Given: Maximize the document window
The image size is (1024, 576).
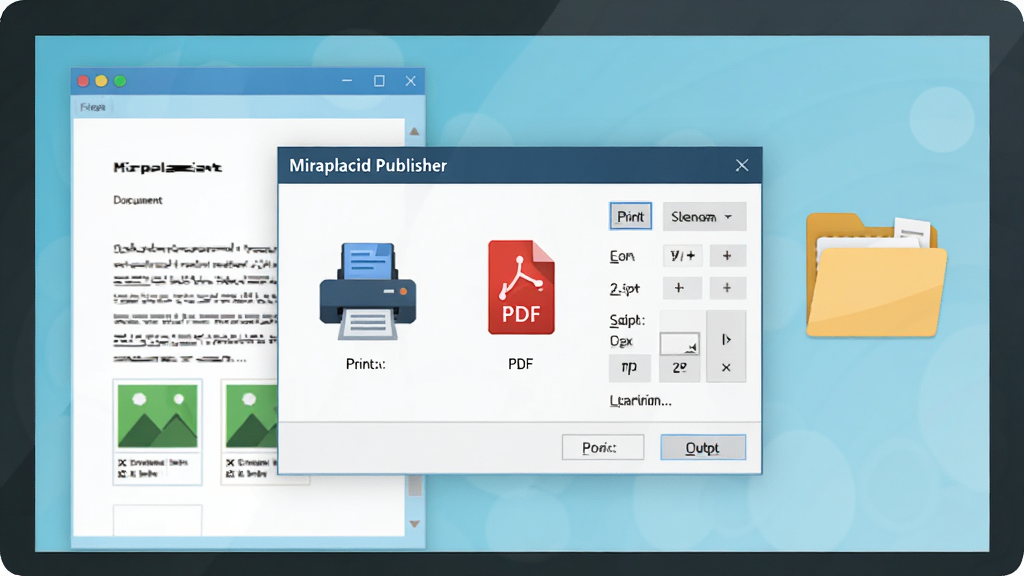Looking at the screenshot, I should 379,81.
